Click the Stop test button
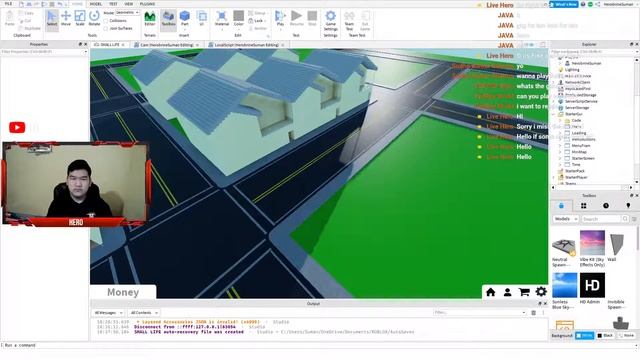Viewport: 640px width, 360px height. pos(312,19)
